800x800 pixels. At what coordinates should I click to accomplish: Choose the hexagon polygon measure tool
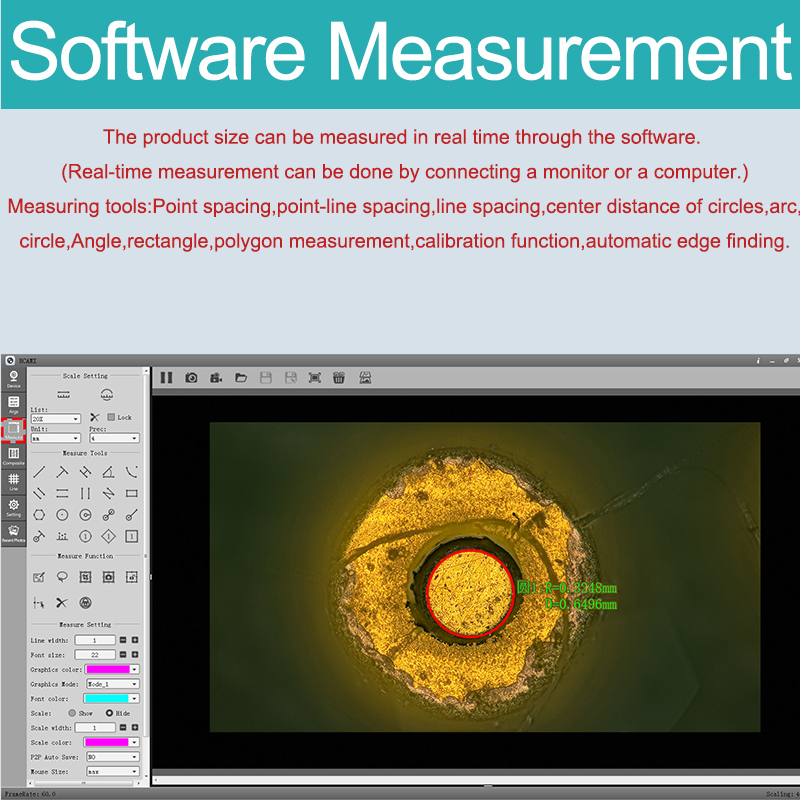pyautogui.click(x=39, y=515)
